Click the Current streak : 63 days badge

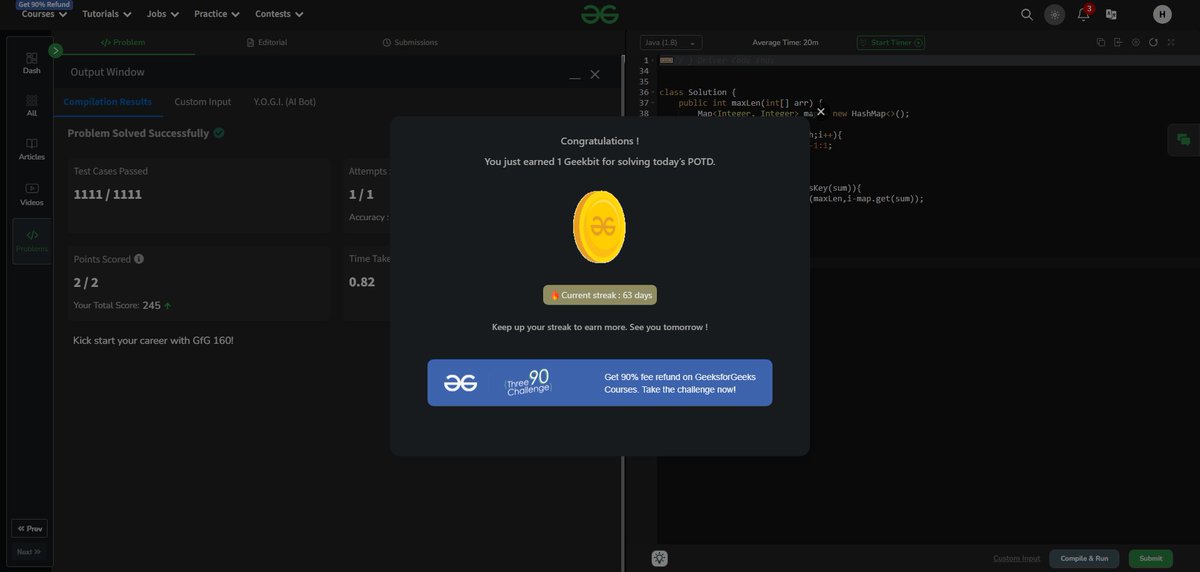point(600,295)
